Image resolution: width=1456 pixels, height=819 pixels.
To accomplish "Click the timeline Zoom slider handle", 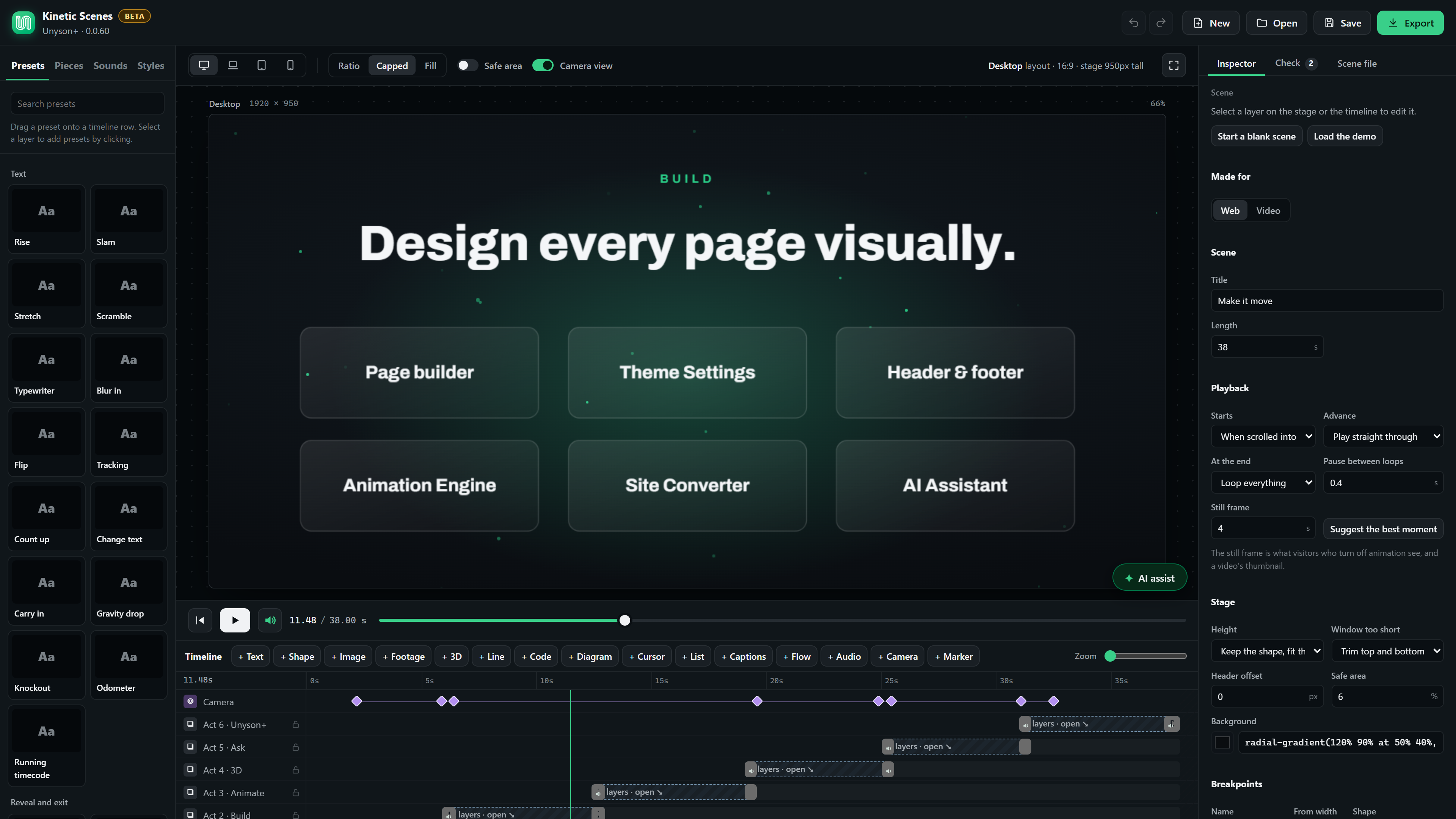I will (x=1110, y=656).
